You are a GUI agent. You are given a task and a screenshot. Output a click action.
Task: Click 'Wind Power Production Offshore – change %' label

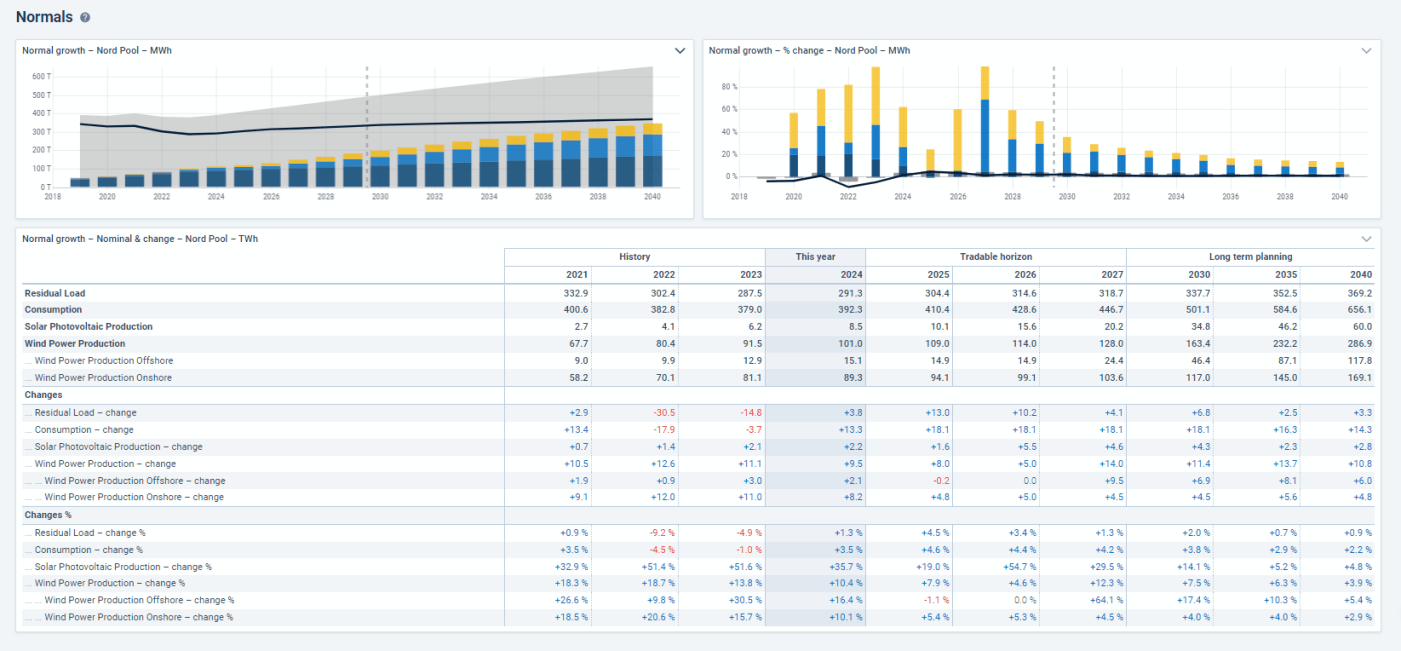pyautogui.click(x=139, y=600)
